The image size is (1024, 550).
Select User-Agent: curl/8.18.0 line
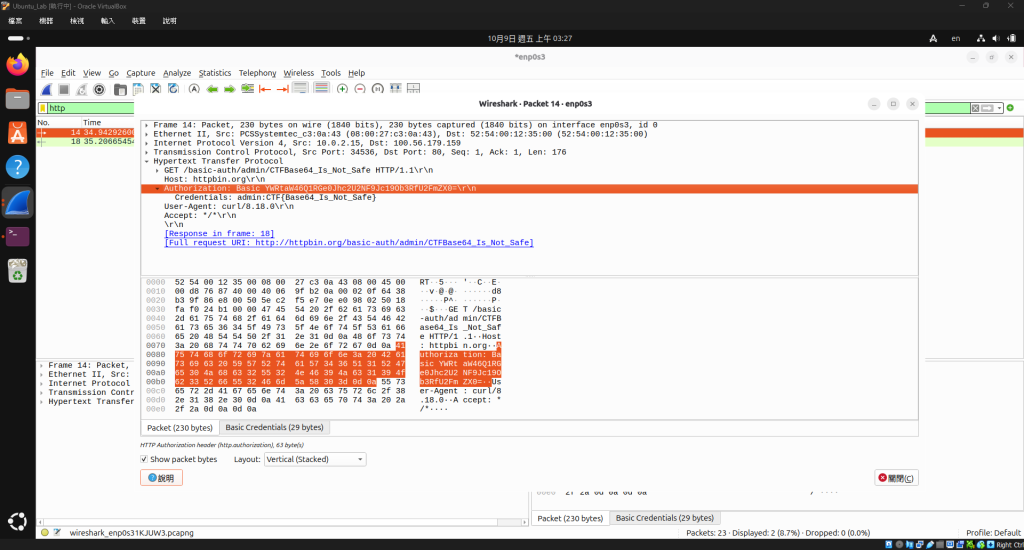(x=229, y=206)
